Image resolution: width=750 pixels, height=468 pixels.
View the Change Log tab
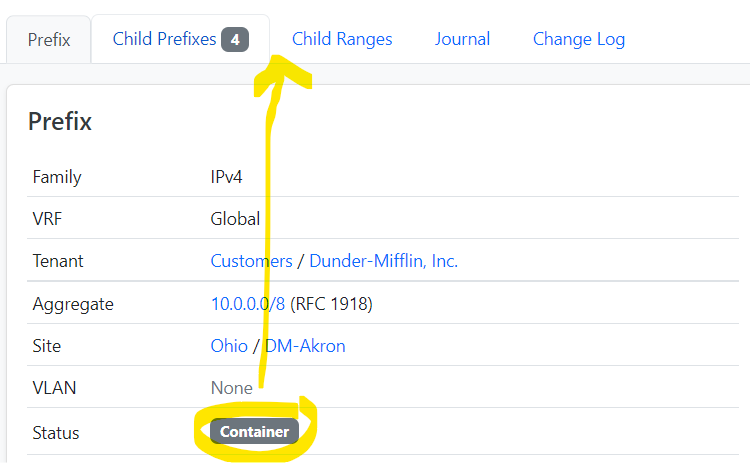(579, 39)
